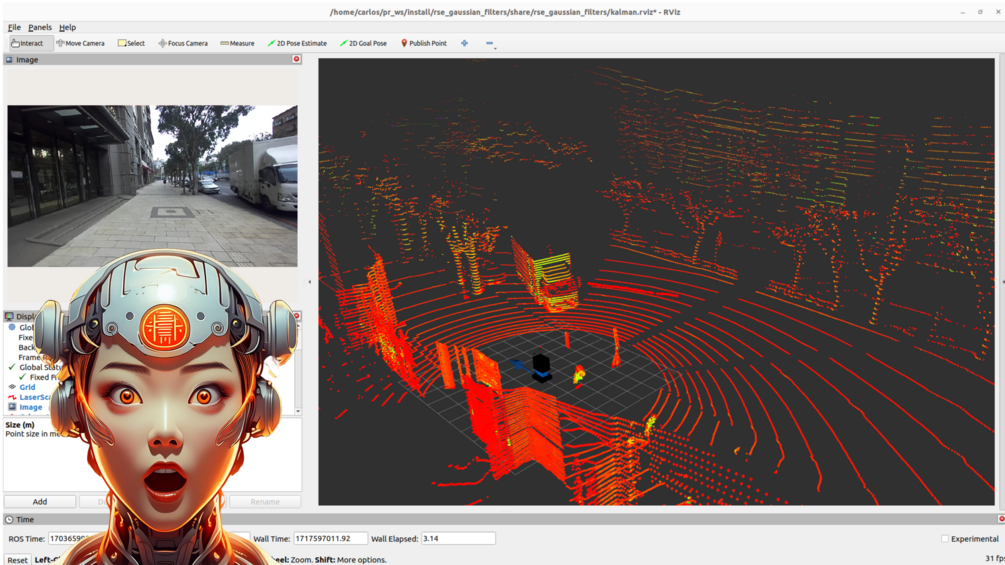The width and height of the screenshot is (1005, 565).
Task: Activate the Focus Camera tool
Action: pos(183,43)
